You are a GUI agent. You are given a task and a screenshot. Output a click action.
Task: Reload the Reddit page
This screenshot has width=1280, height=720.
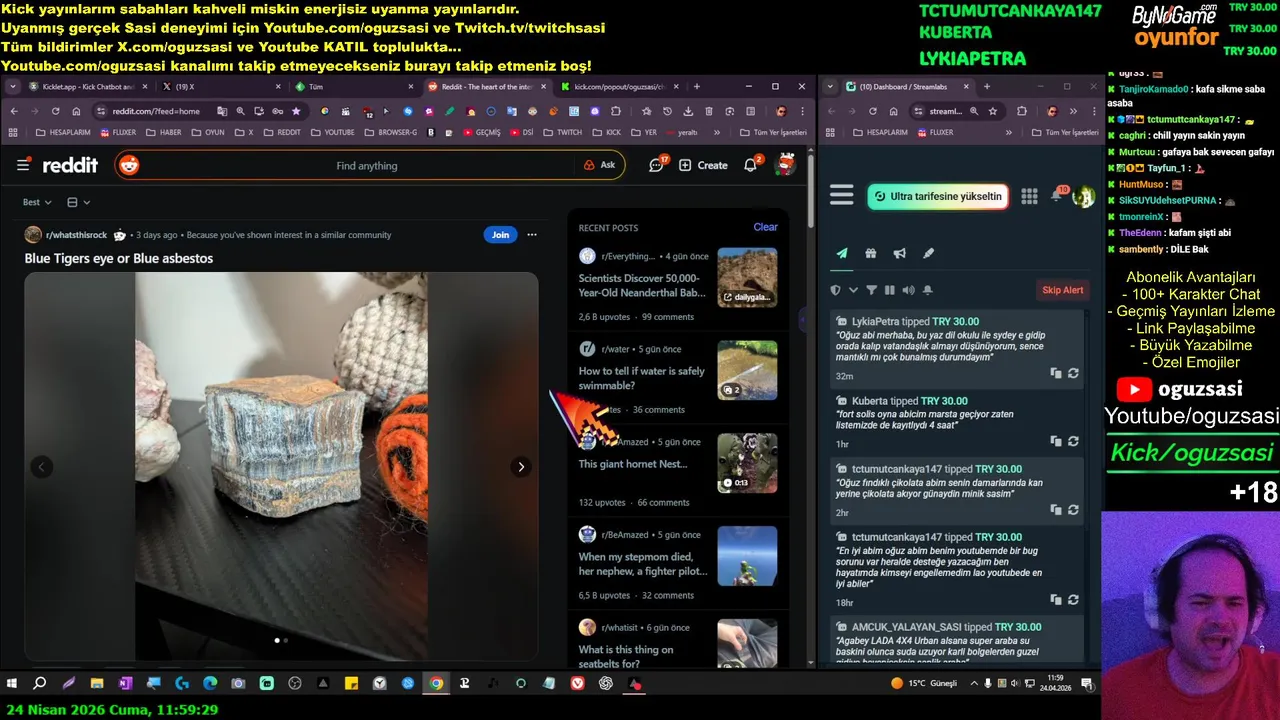click(x=55, y=111)
